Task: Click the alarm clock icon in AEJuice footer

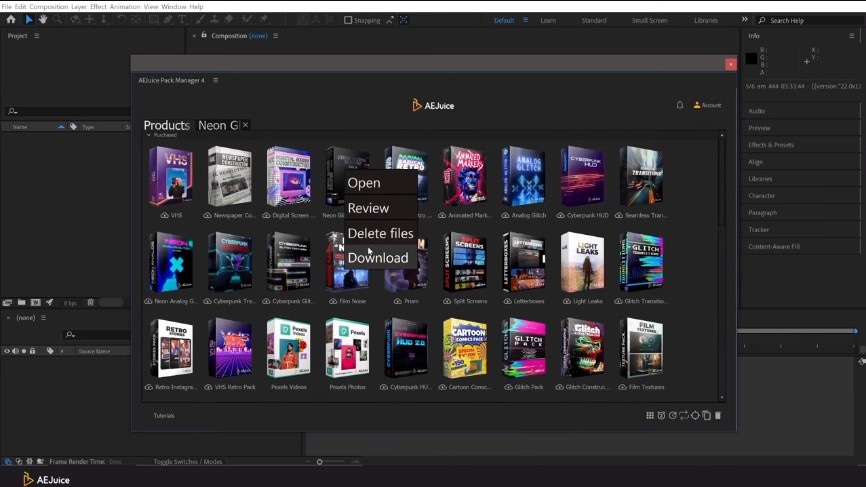Action: (661, 415)
